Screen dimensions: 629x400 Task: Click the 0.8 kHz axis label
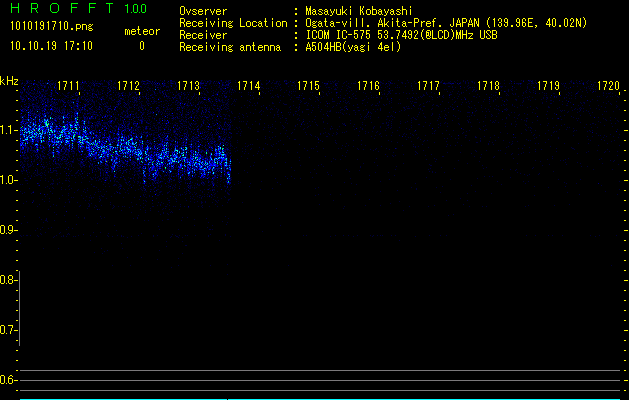8,280
